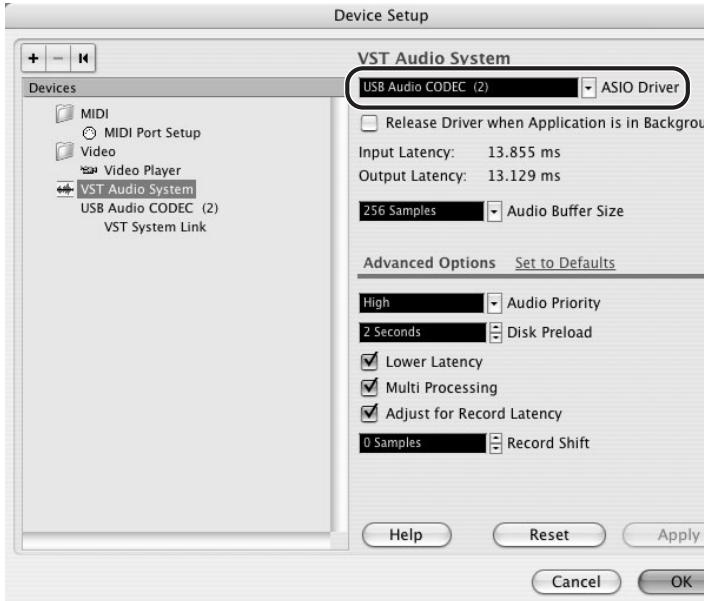Select MIDI Port Setup in device tree
The width and height of the screenshot is (709, 601).
tap(152, 133)
